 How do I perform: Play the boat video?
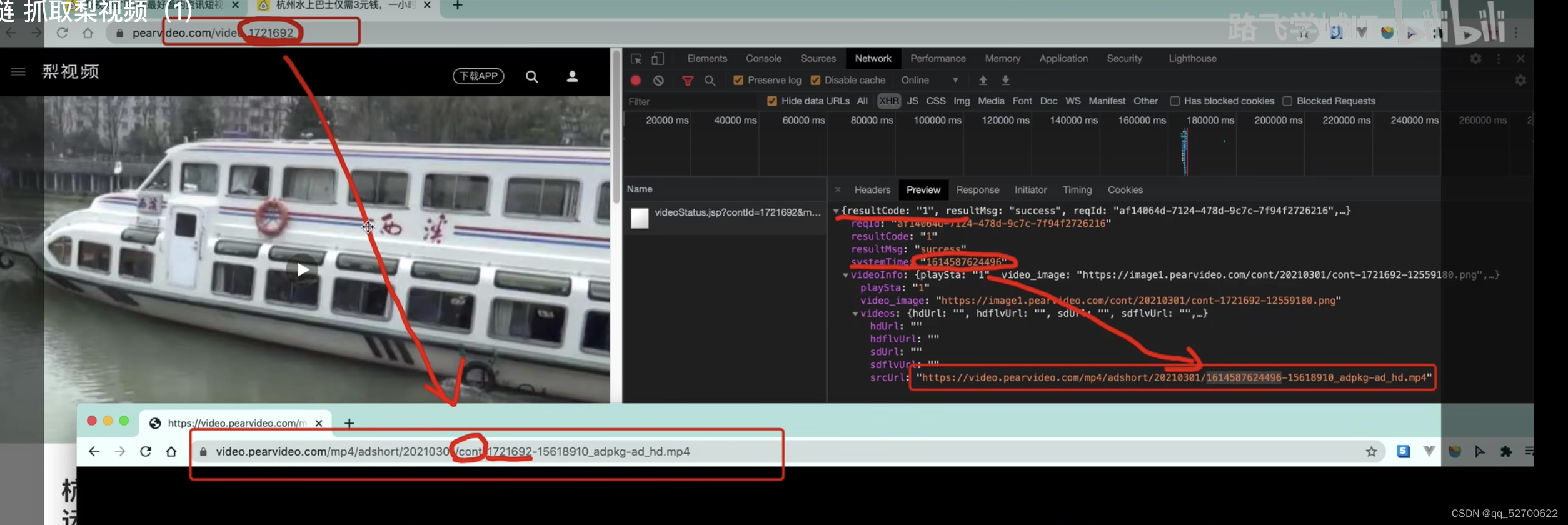point(303,269)
